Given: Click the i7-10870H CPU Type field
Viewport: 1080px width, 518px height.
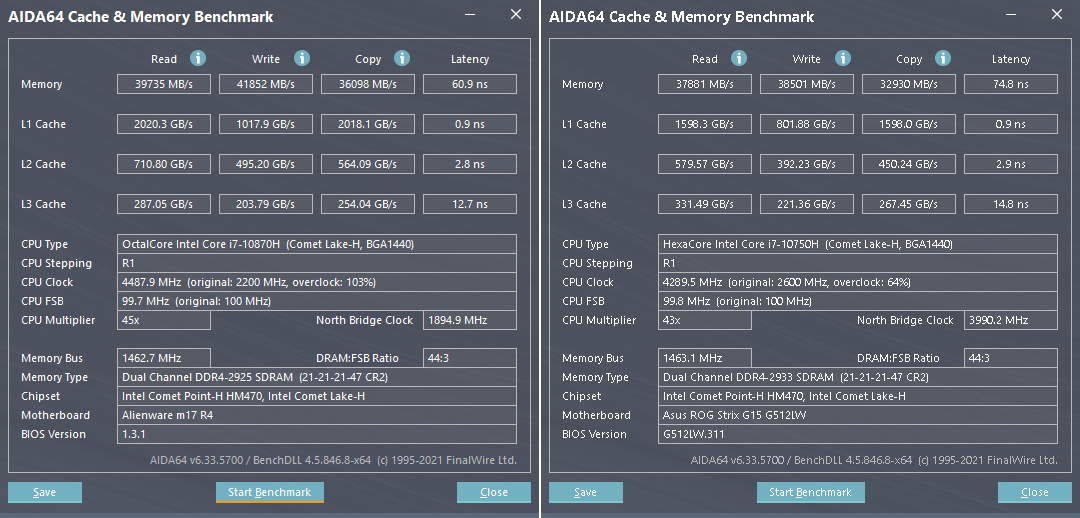Looking at the screenshot, I should point(317,244).
